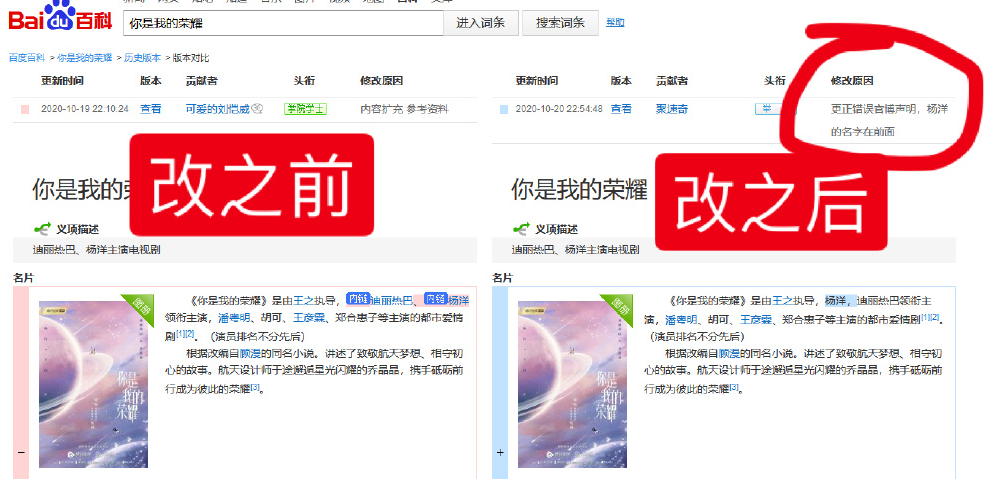985x479 pixels.
Task: Open contributor 可爱的刘恺威 profile
Action: pos(217,109)
